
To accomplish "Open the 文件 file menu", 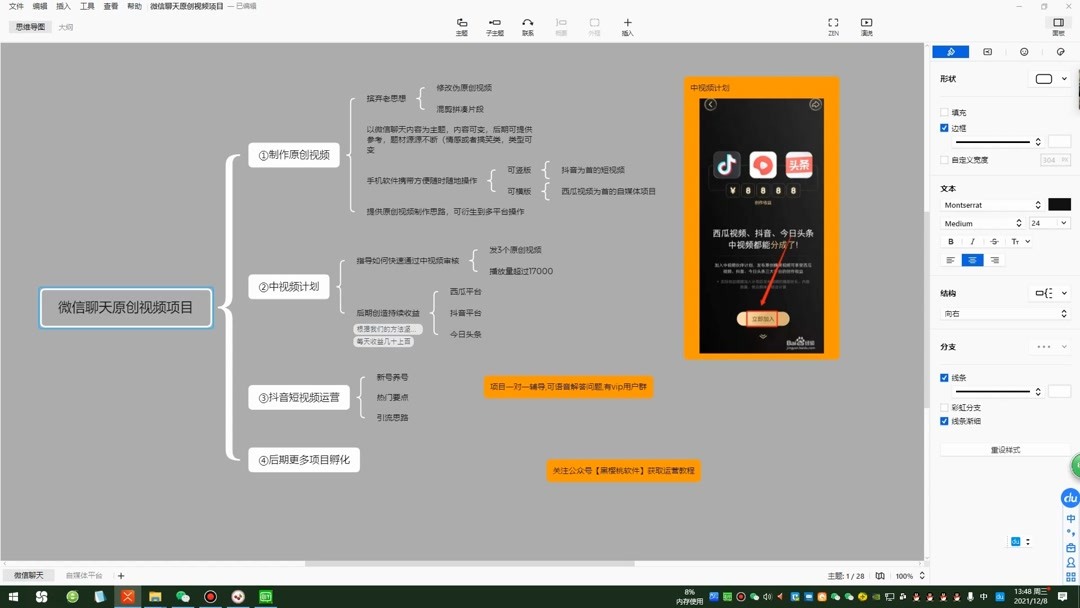I will pos(15,6).
